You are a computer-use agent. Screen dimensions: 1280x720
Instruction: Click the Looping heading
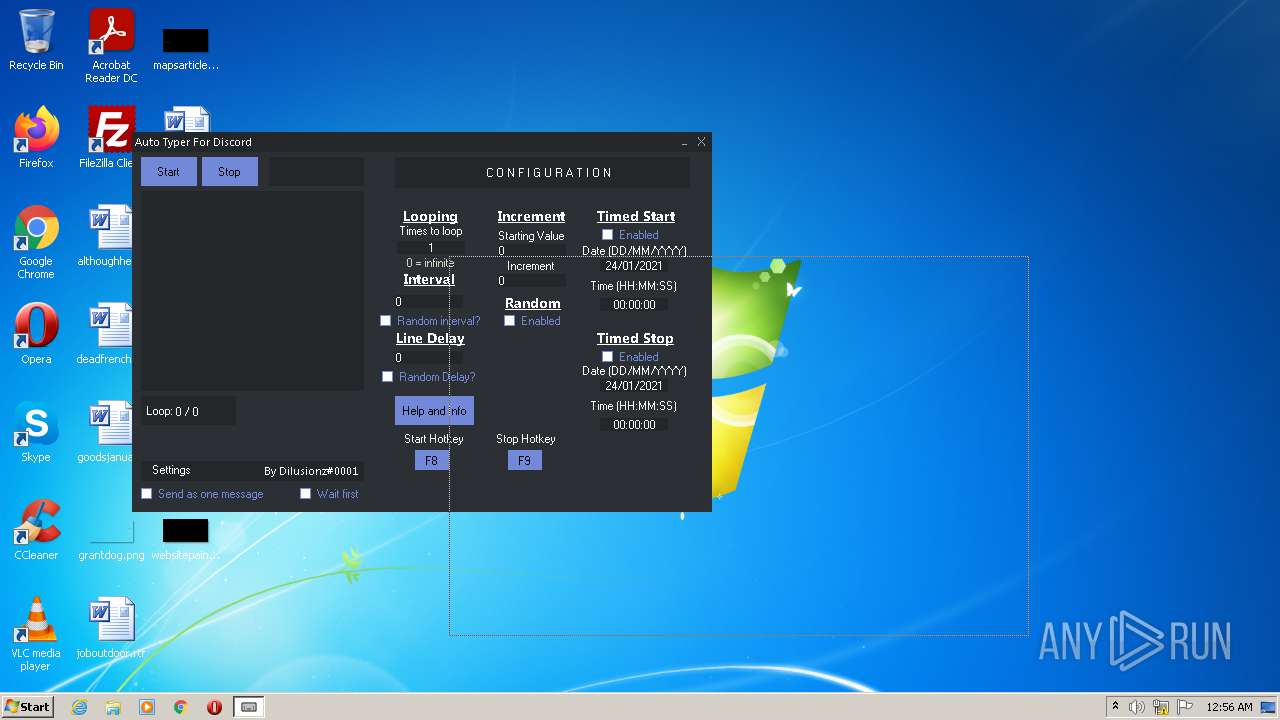pyautogui.click(x=430, y=216)
